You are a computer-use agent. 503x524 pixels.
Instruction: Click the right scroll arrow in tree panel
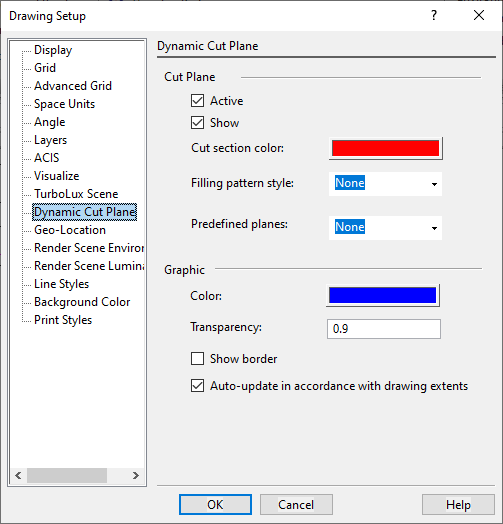click(x=135, y=475)
